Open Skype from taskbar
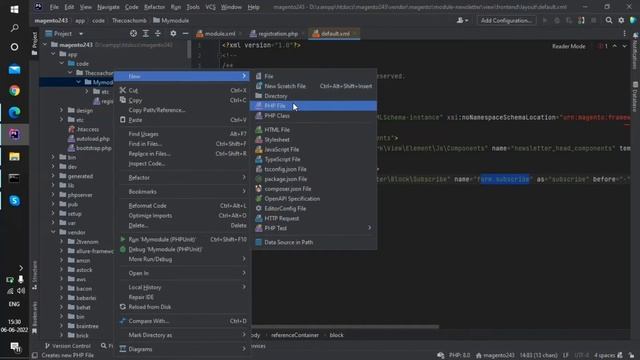Image resolution: width=640 pixels, height=360 pixels. coord(14,200)
